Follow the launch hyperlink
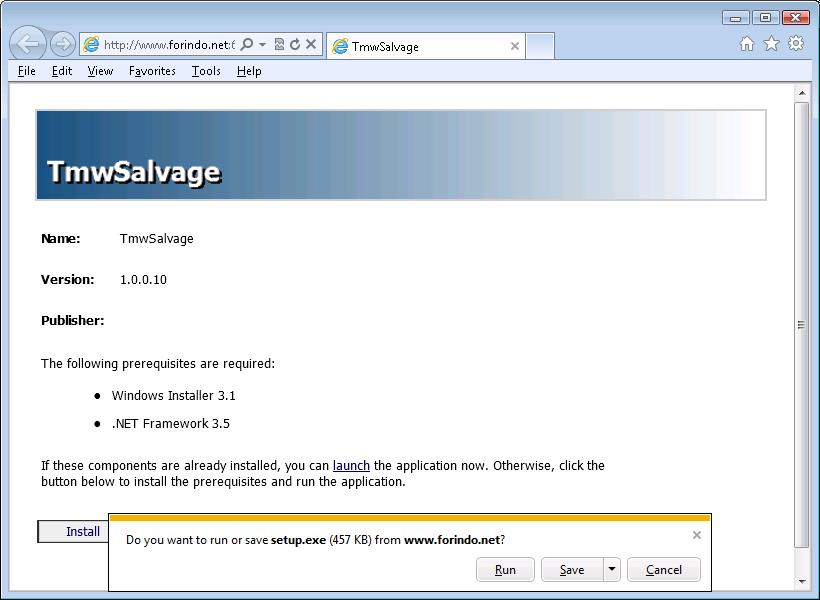 (351, 466)
